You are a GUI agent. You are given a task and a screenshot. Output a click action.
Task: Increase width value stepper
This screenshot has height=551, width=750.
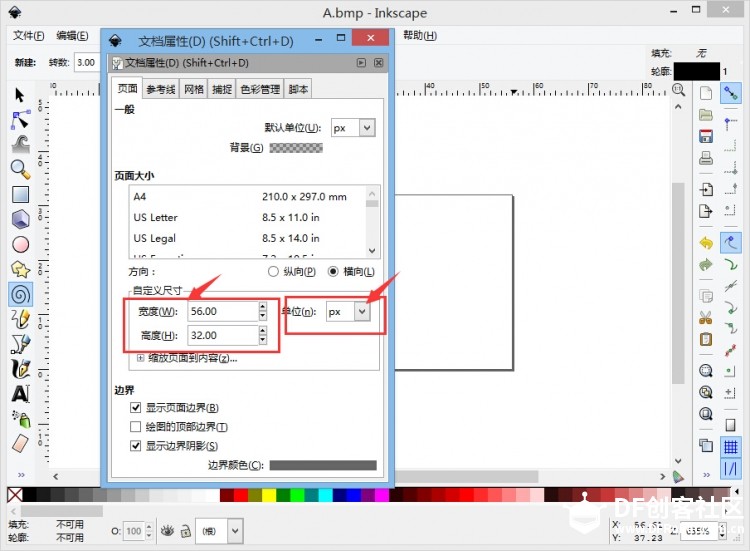tap(263, 307)
